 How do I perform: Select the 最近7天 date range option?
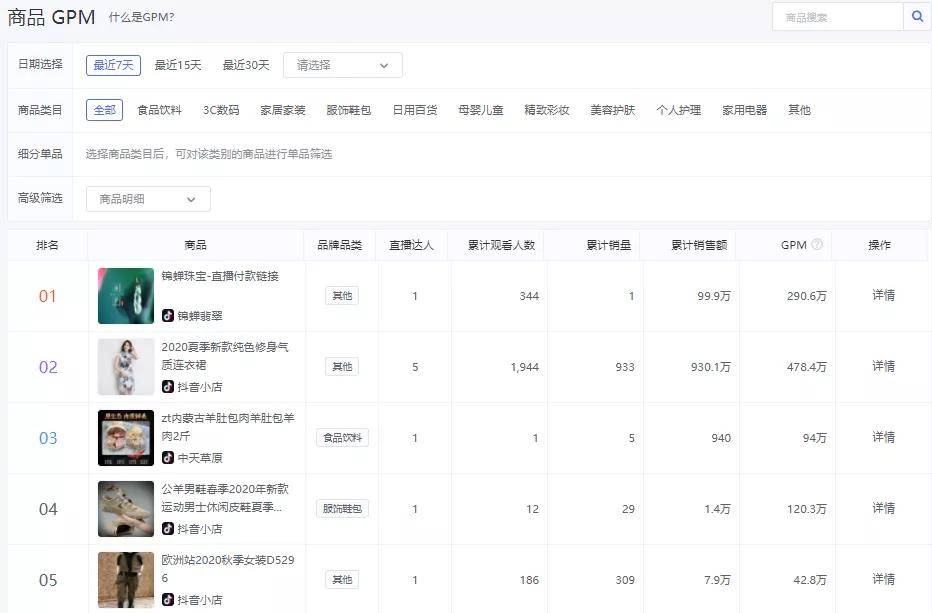113,65
